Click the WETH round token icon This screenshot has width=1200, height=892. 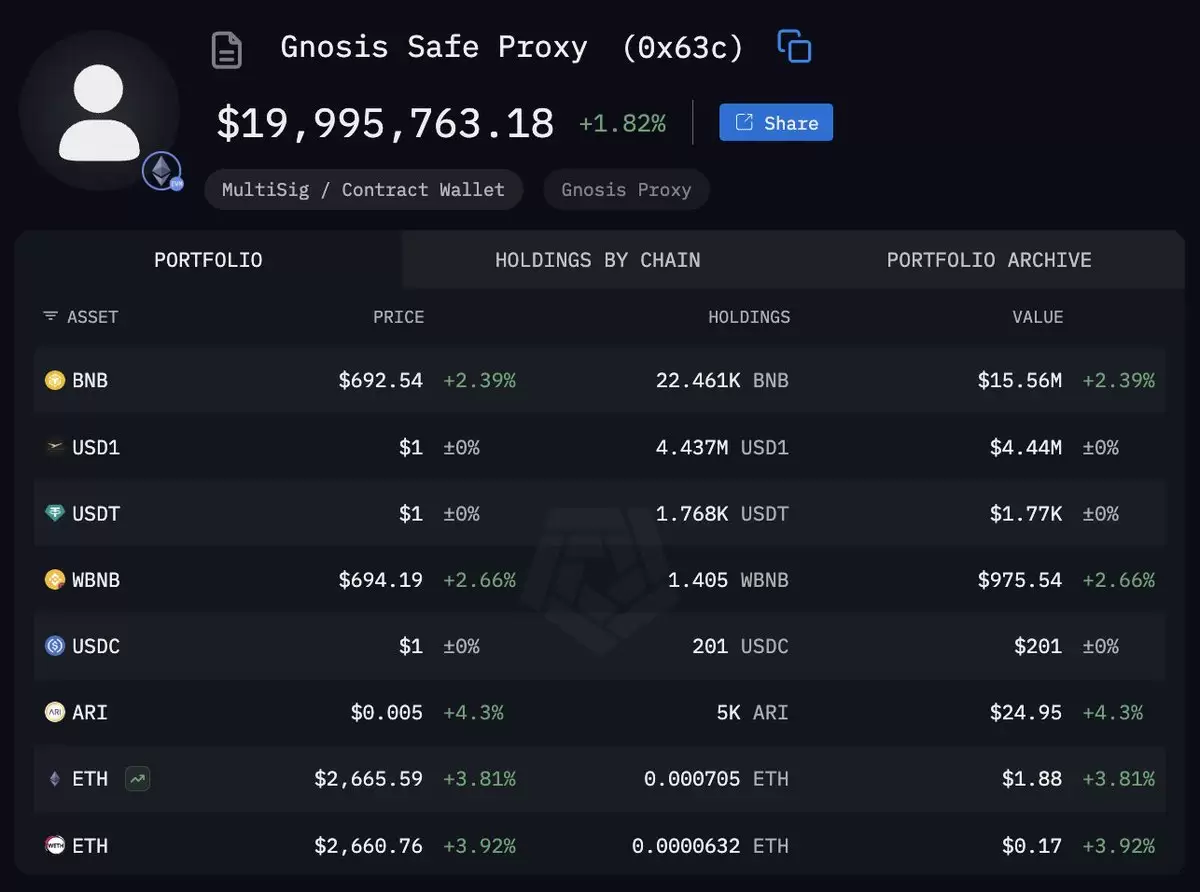click(x=55, y=846)
